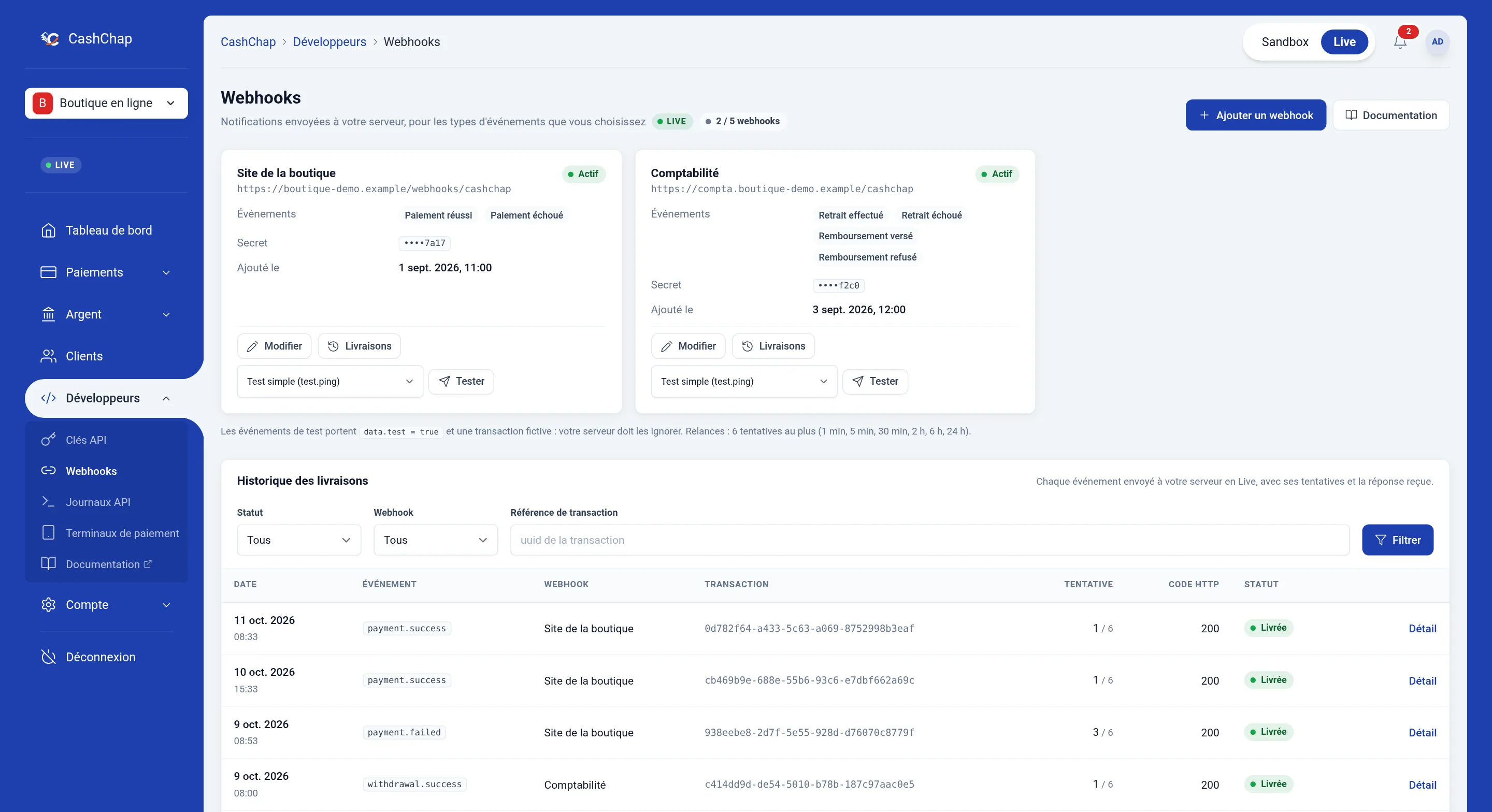Select the Live environment toggle
This screenshot has height=812, width=1492.
coord(1344,42)
